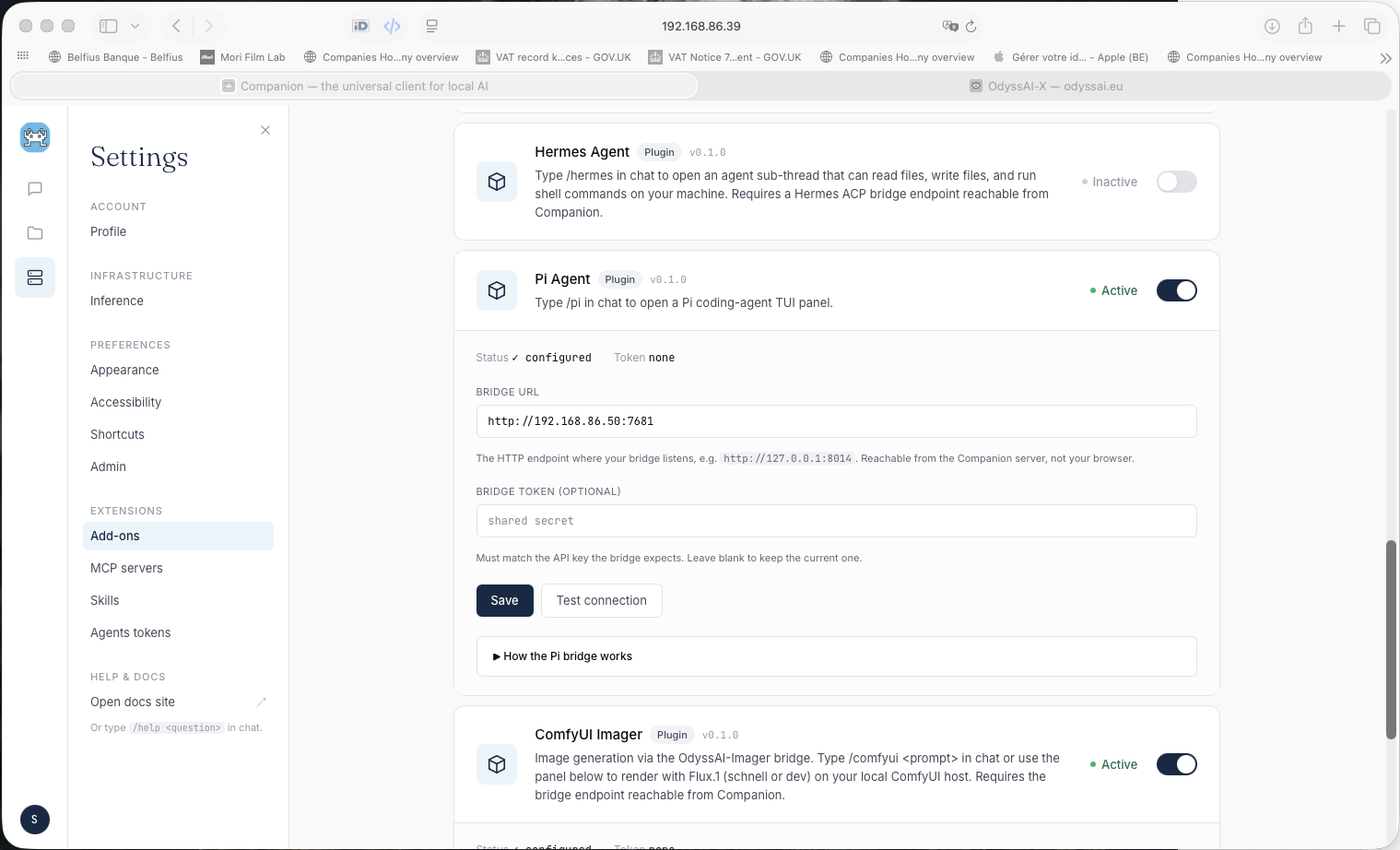Reload the page
The height and width of the screenshot is (850, 1400).
pyautogui.click(x=971, y=26)
